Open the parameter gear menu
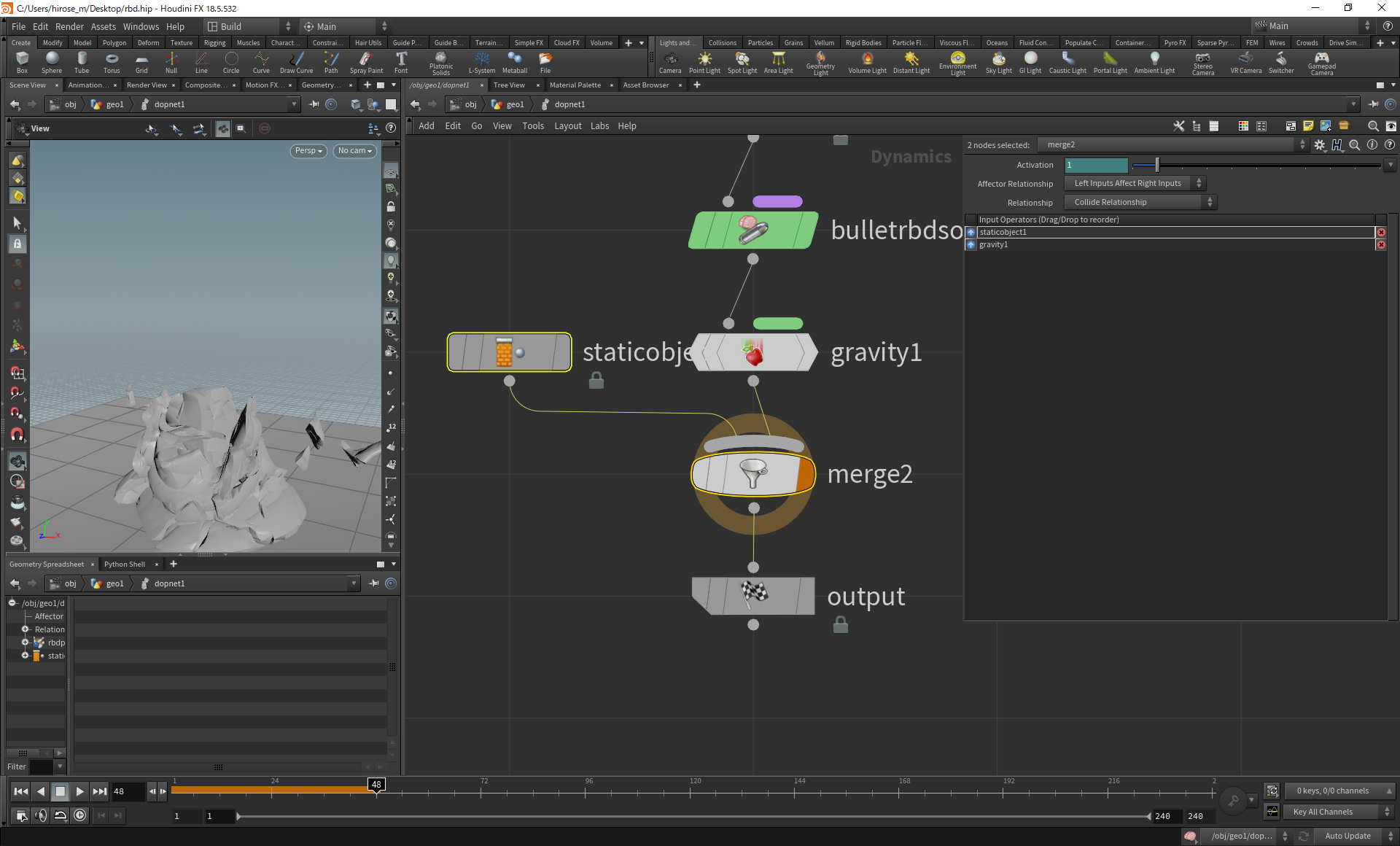Screen dimensions: 1400x846 tap(1320, 145)
